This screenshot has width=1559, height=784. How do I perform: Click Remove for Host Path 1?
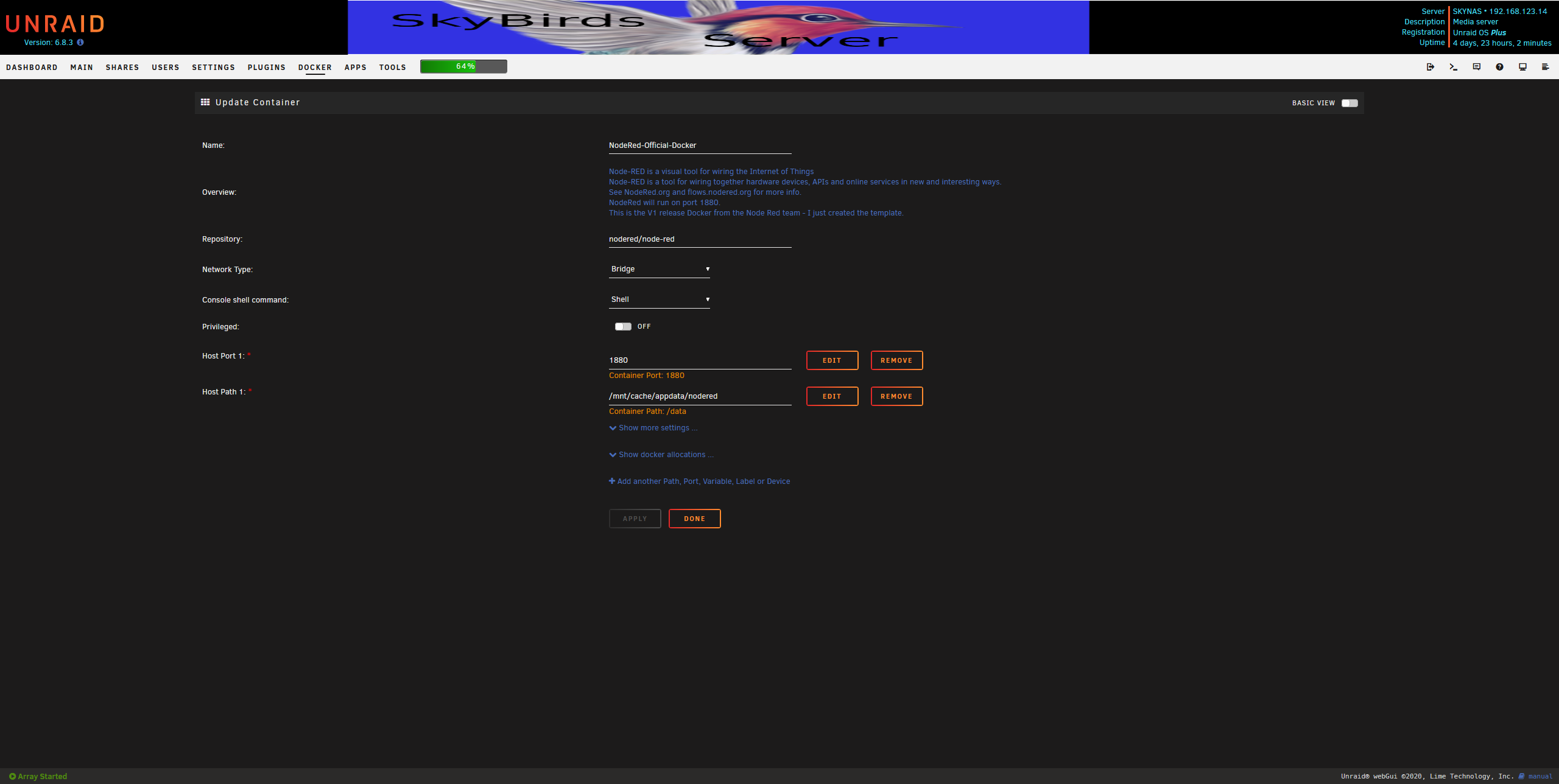tap(896, 396)
